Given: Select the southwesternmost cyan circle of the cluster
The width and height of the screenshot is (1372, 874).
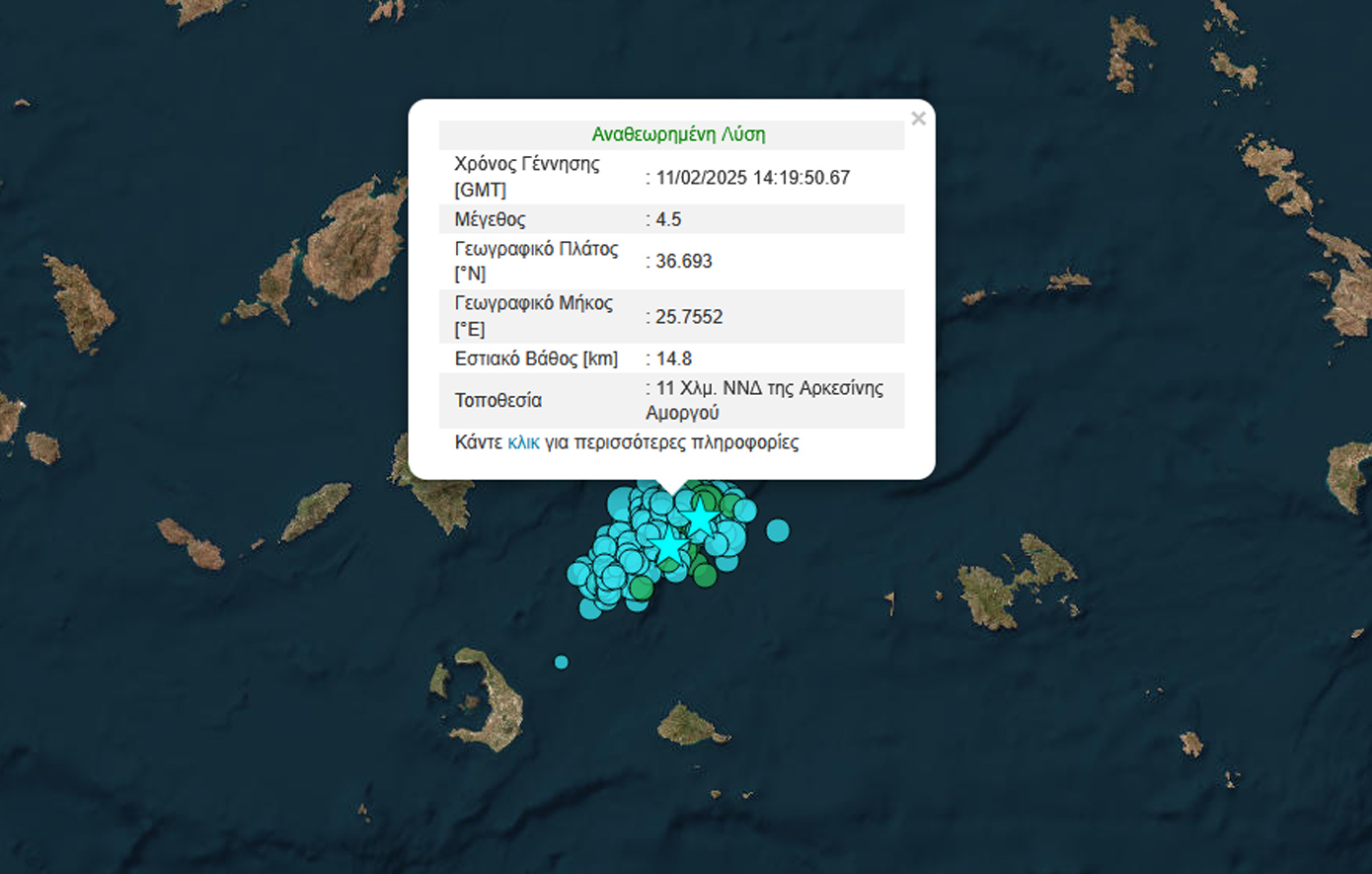Looking at the screenshot, I should click(590, 608).
